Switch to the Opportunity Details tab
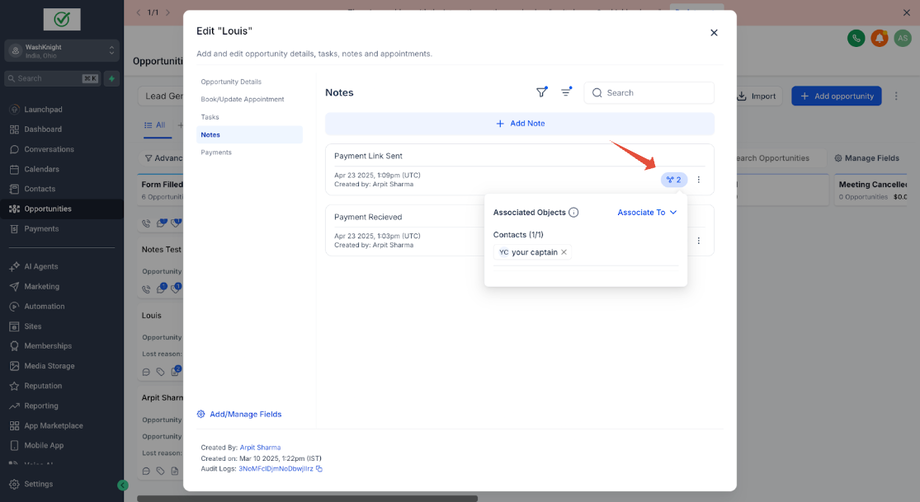920x502 pixels. point(231,82)
